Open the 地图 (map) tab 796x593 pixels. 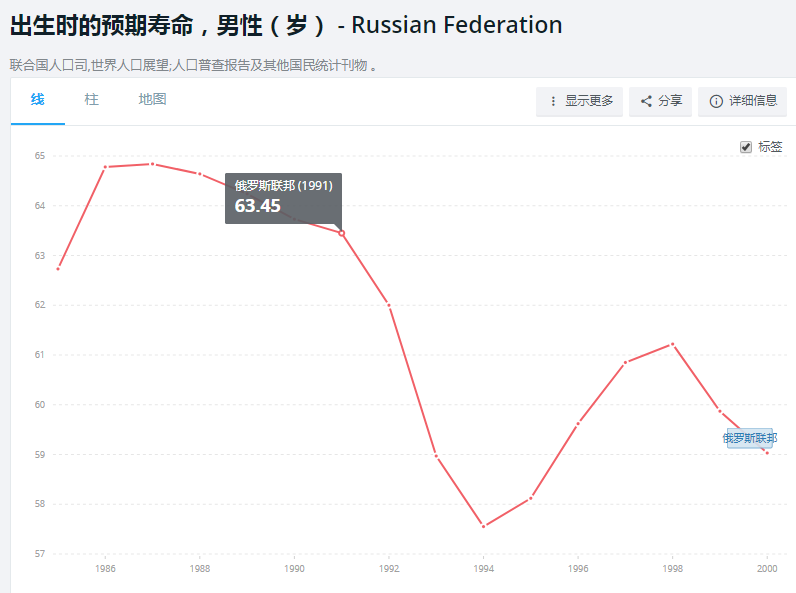pos(152,100)
